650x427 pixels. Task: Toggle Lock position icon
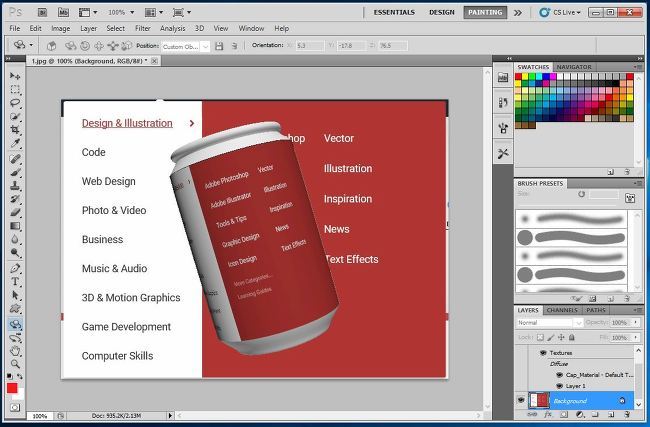tap(561, 337)
